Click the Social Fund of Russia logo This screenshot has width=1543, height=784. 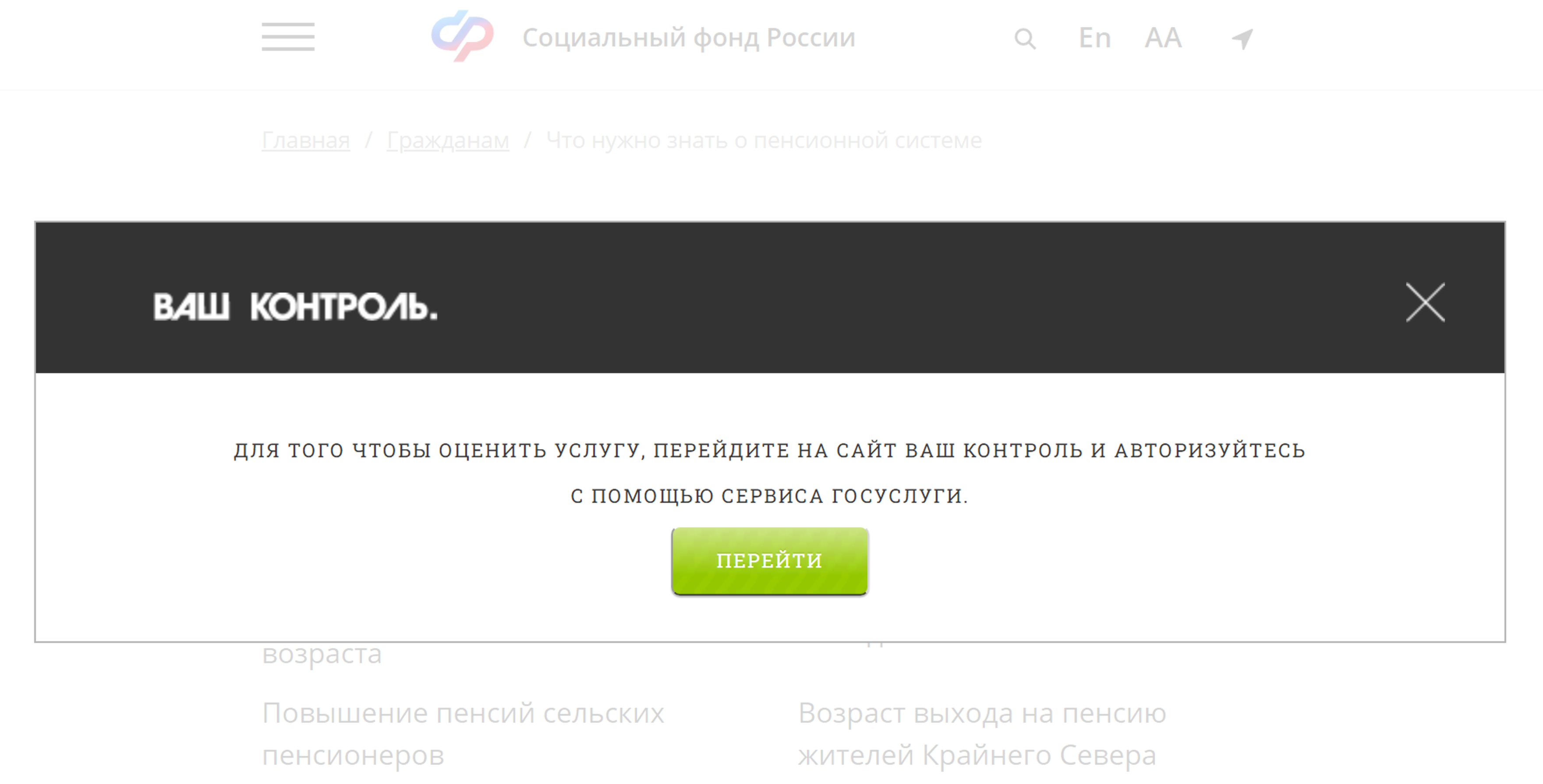point(463,36)
